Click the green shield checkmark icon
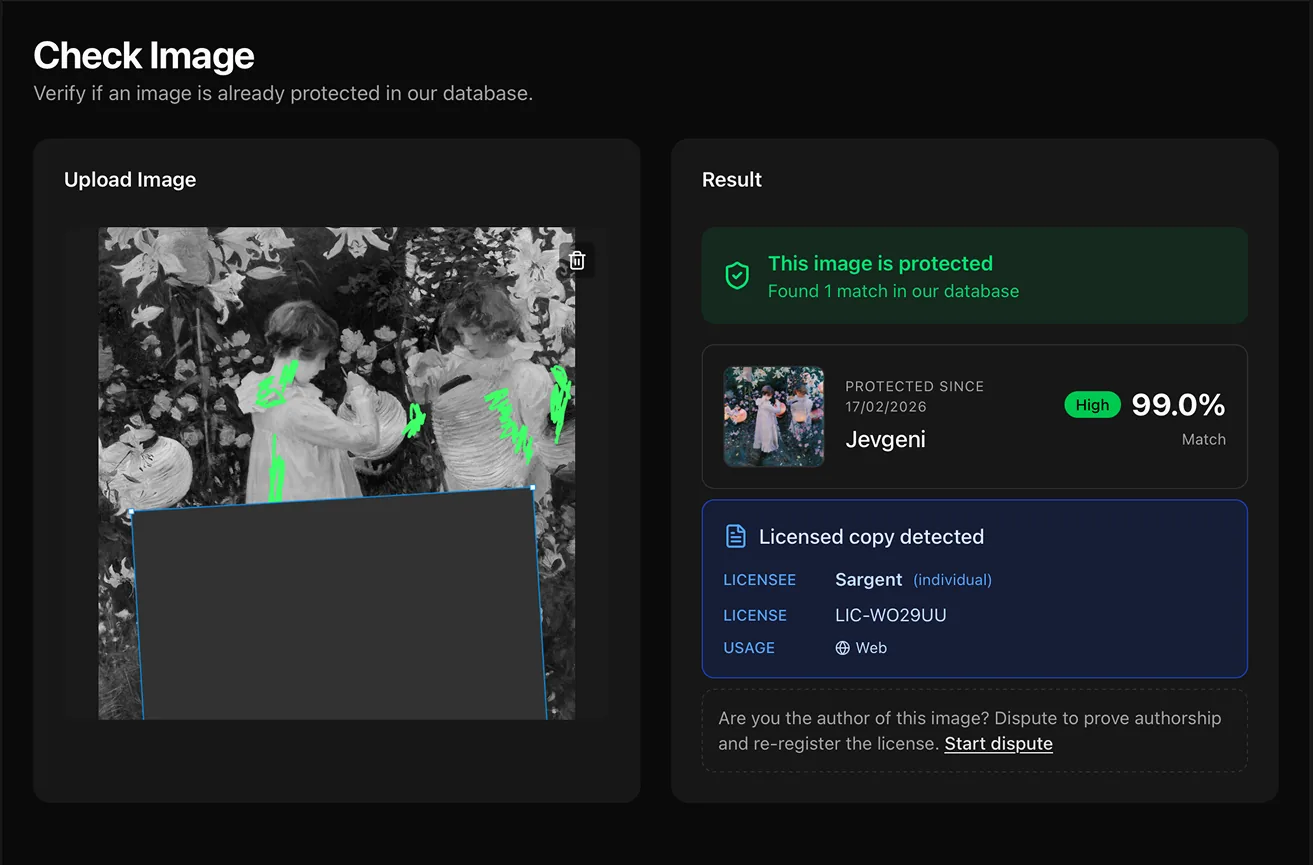The image size is (1313, 865). [x=737, y=276]
